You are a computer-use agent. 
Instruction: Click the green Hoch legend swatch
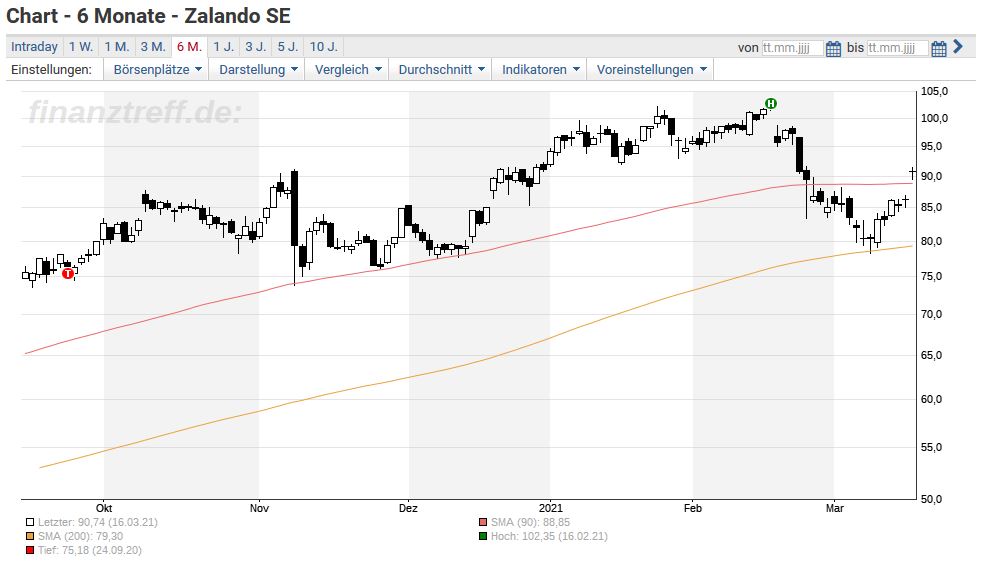pyautogui.click(x=483, y=536)
